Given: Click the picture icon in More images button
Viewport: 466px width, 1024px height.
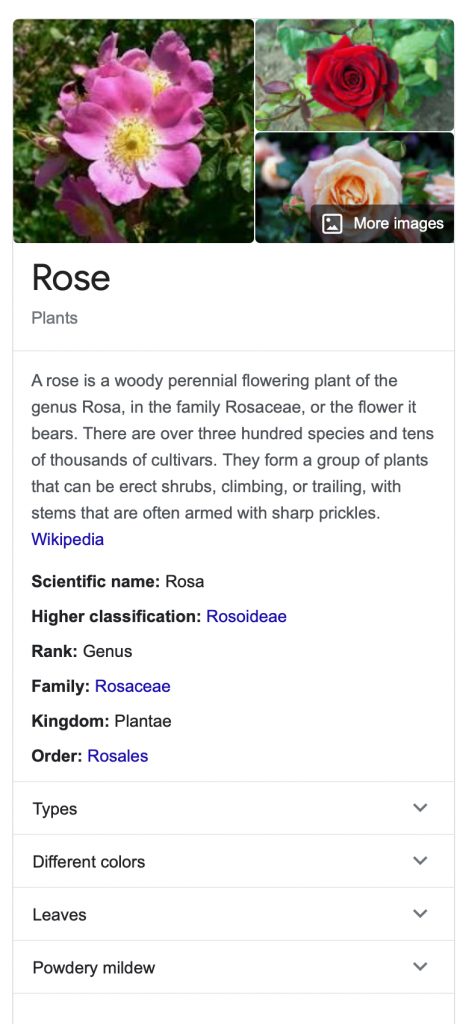Looking at the screenshot, I should (332, 224).
